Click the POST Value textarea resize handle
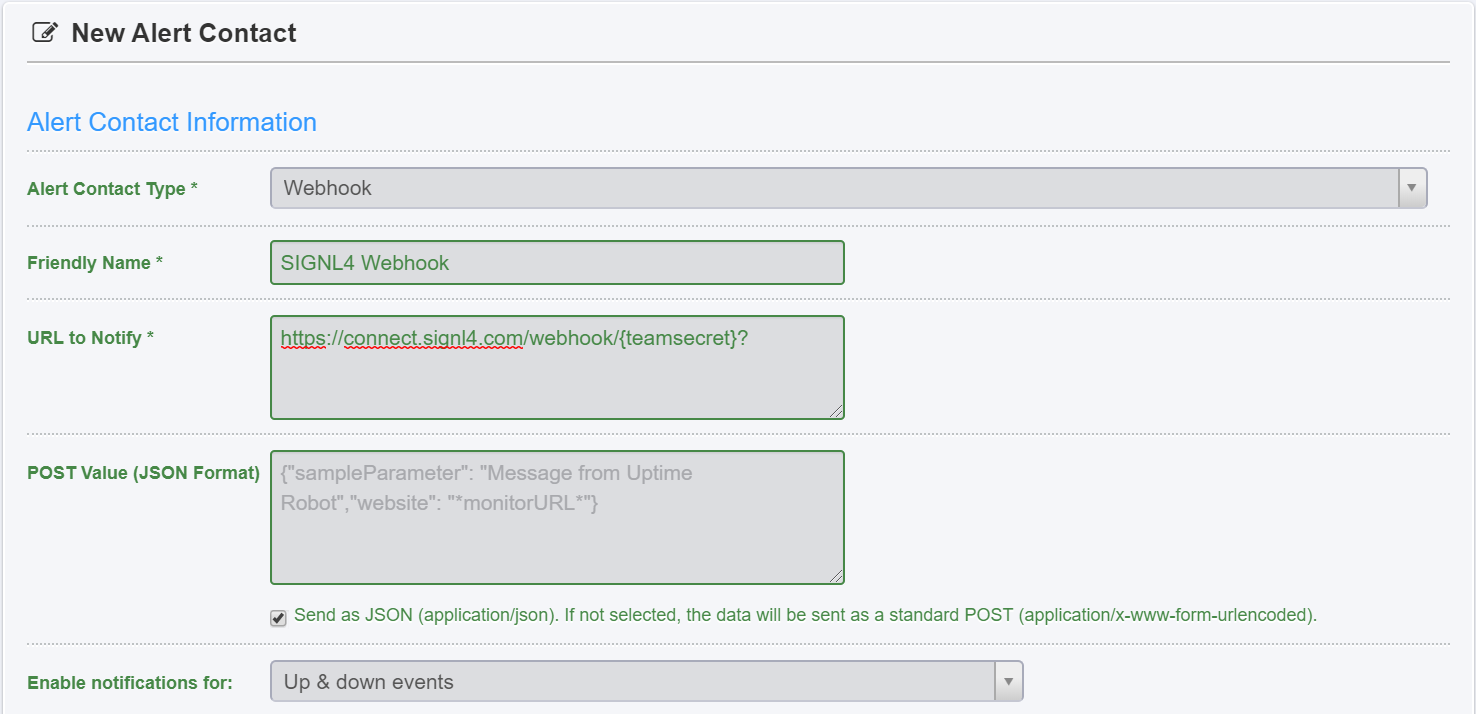Viewport: 1476px width, 714px height. [836, 576]
